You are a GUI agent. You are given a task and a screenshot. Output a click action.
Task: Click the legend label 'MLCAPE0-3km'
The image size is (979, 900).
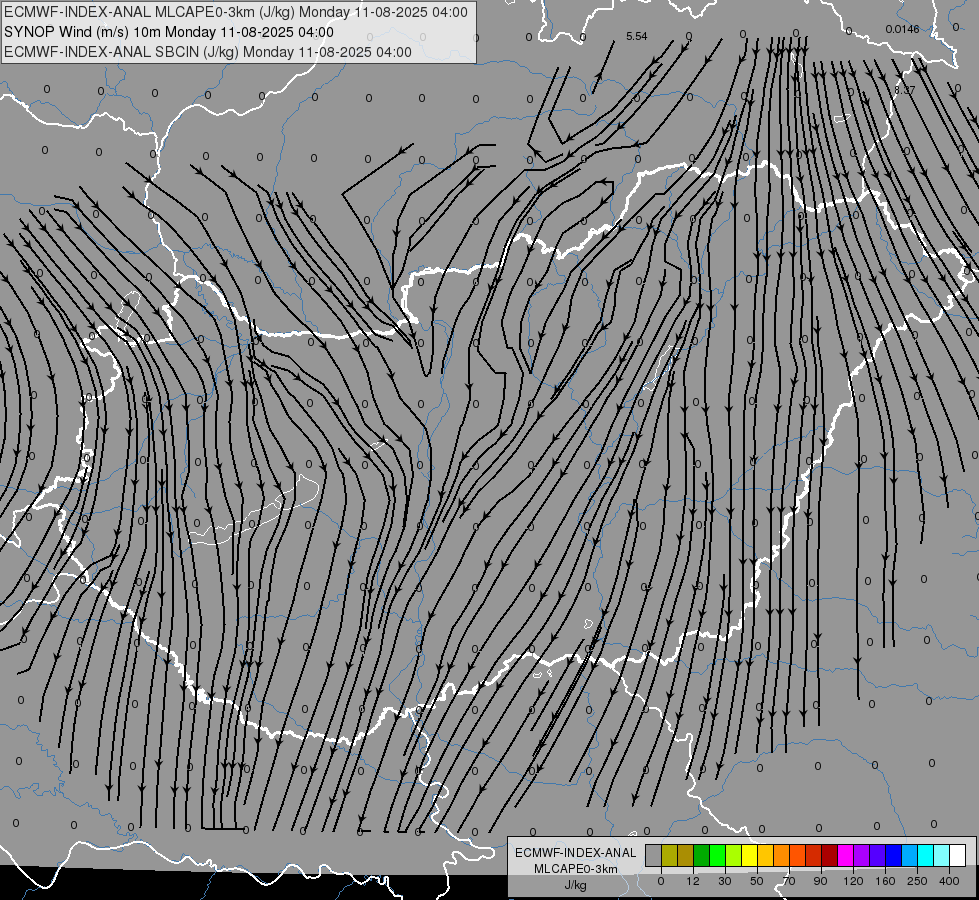coord(576,869)
